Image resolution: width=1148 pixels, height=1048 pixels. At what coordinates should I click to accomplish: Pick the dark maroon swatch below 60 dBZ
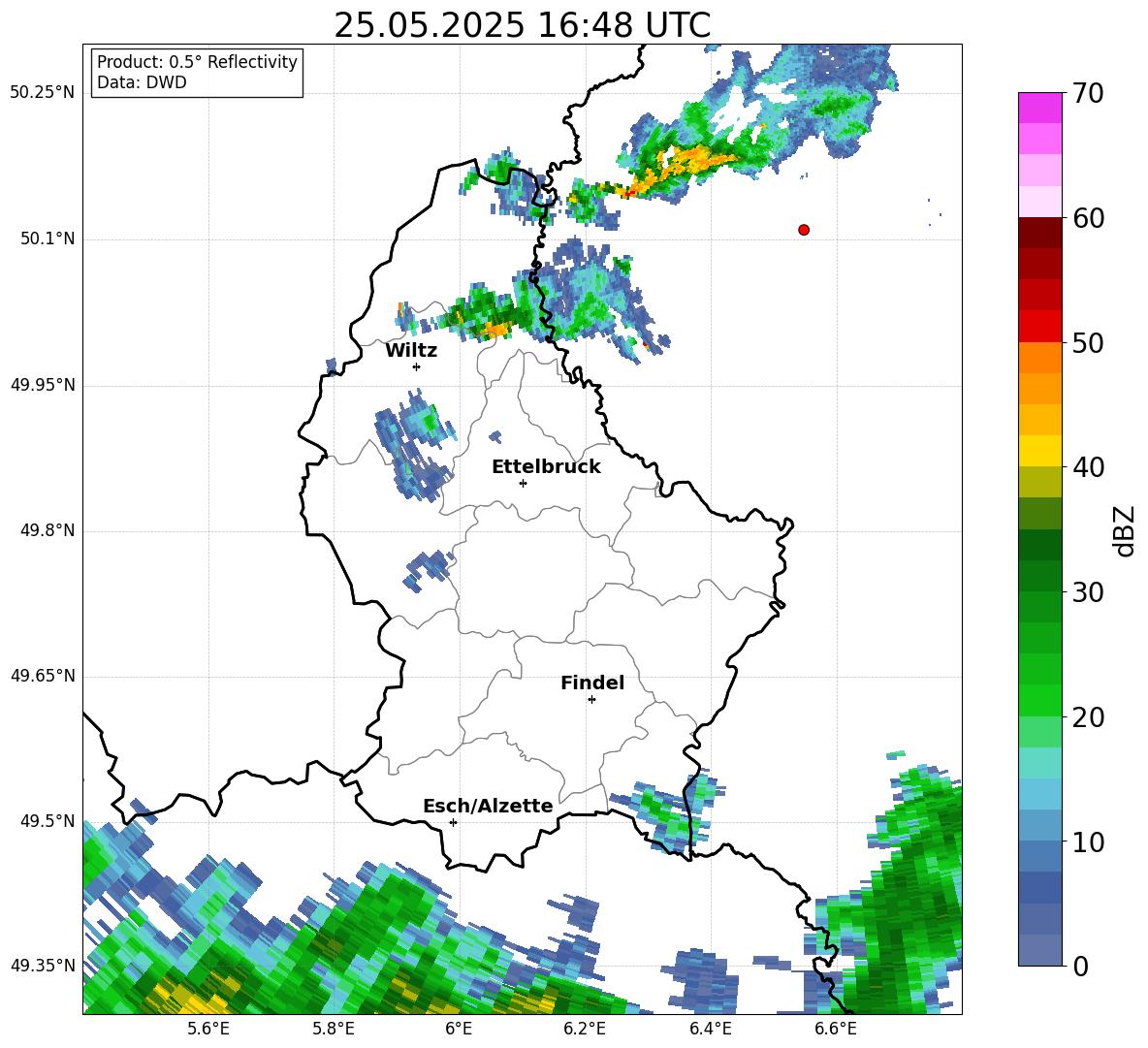tap(1039, 233)
